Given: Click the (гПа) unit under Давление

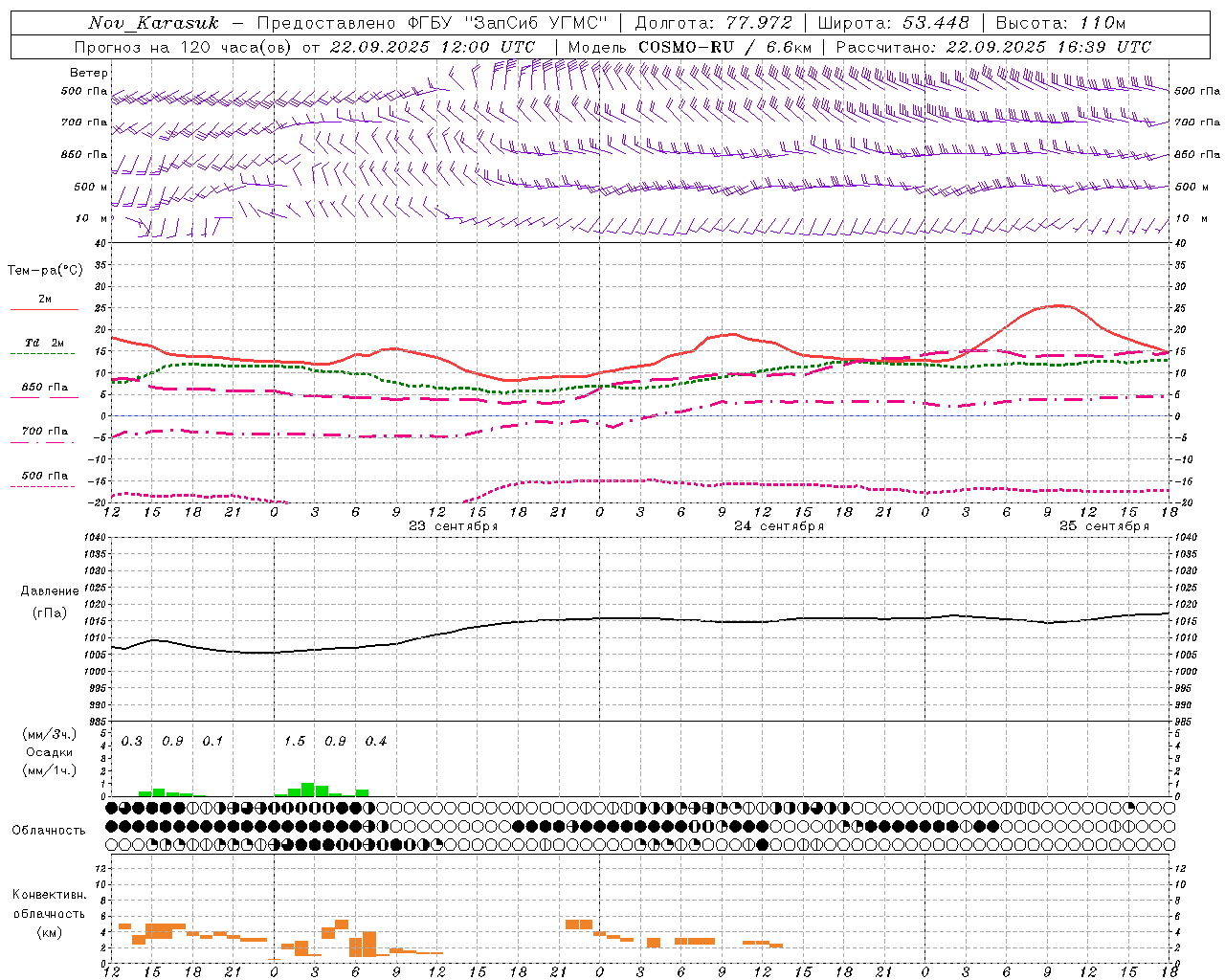Looking at the screenshot, I should point(50,612).
